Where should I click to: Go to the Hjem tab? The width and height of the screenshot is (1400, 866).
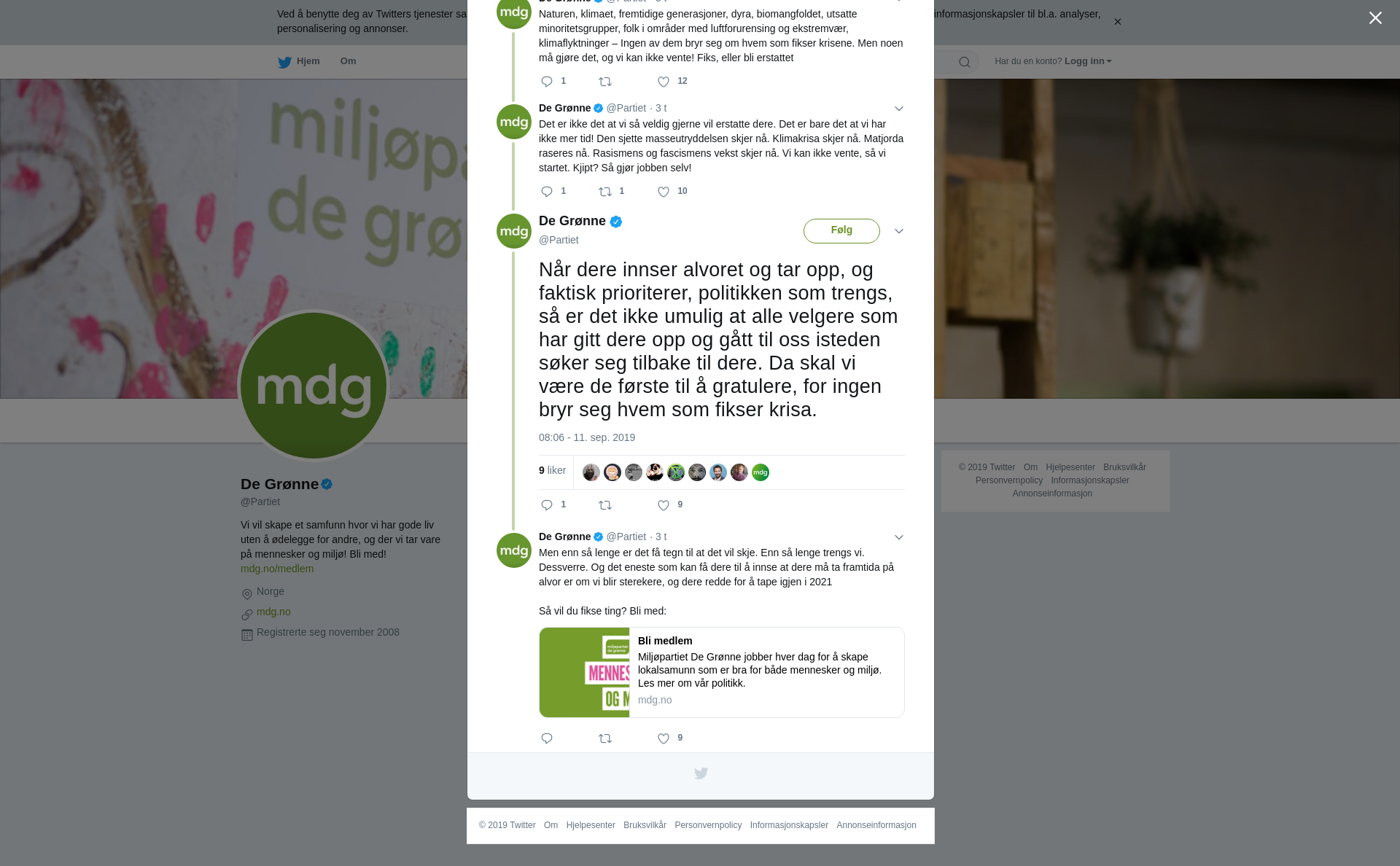pos(299,62)
